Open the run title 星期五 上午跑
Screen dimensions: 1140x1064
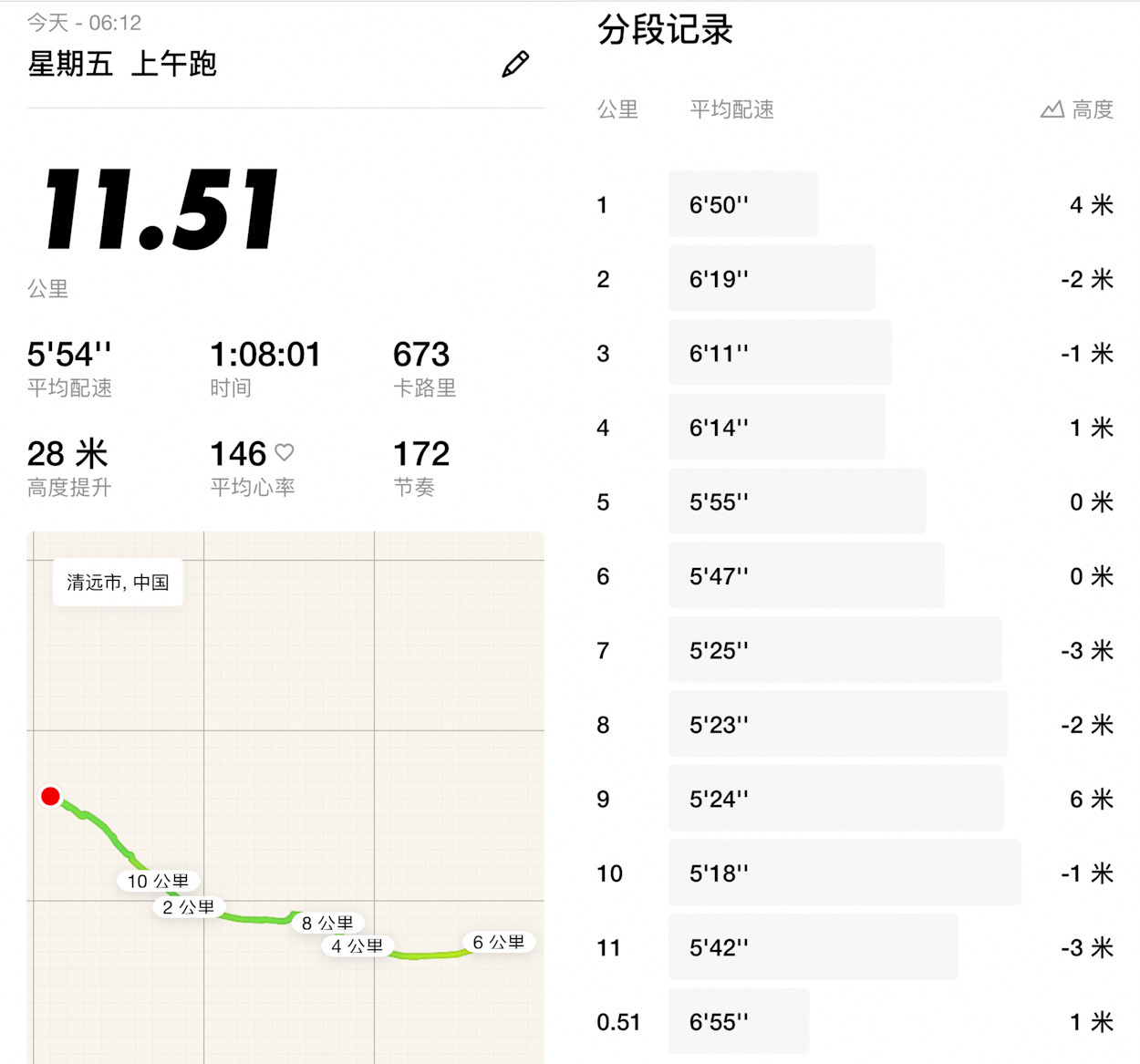point(122,64)
